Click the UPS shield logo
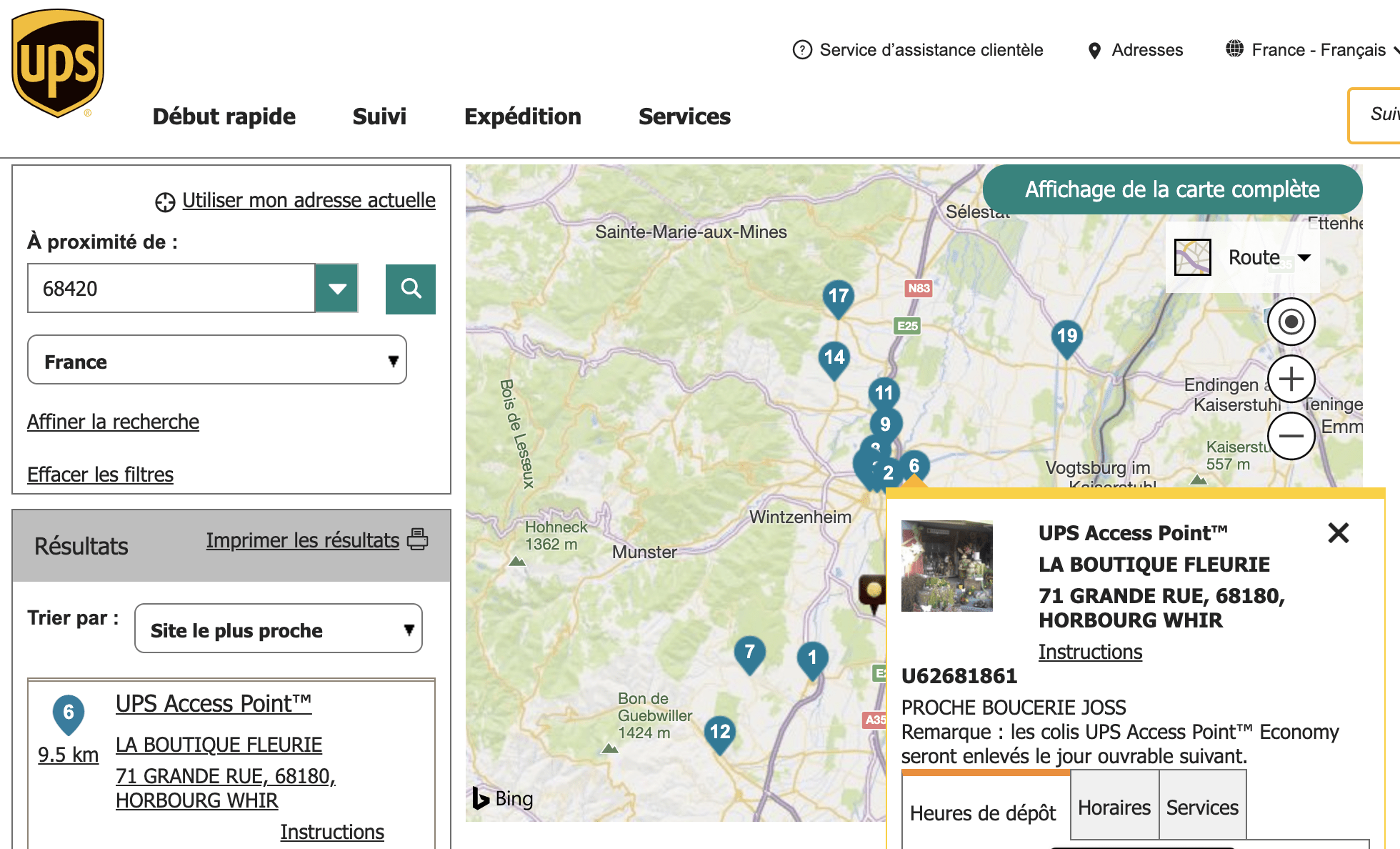1400x849 pixels. pos(58,63)
